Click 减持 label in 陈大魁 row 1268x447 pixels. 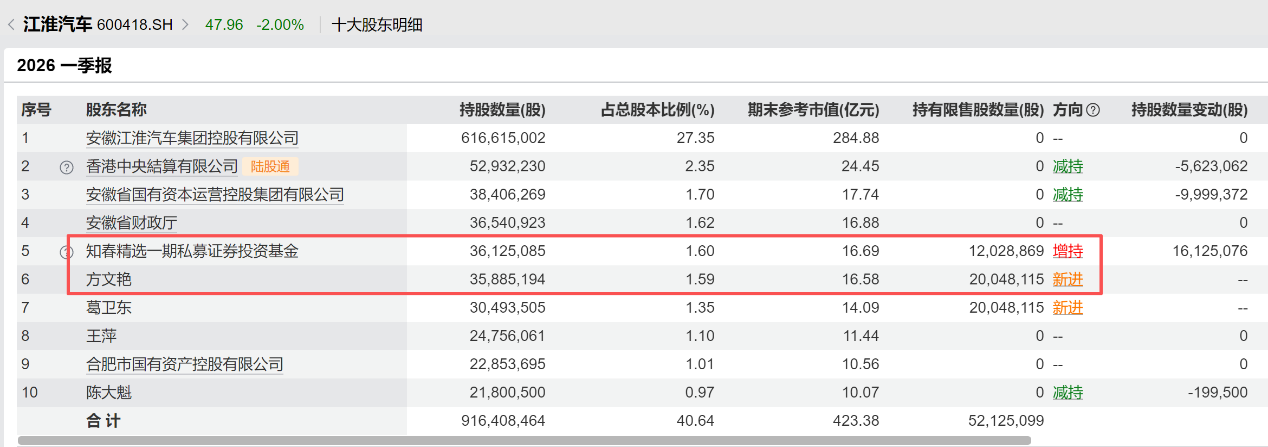[x=1067, y=393]
